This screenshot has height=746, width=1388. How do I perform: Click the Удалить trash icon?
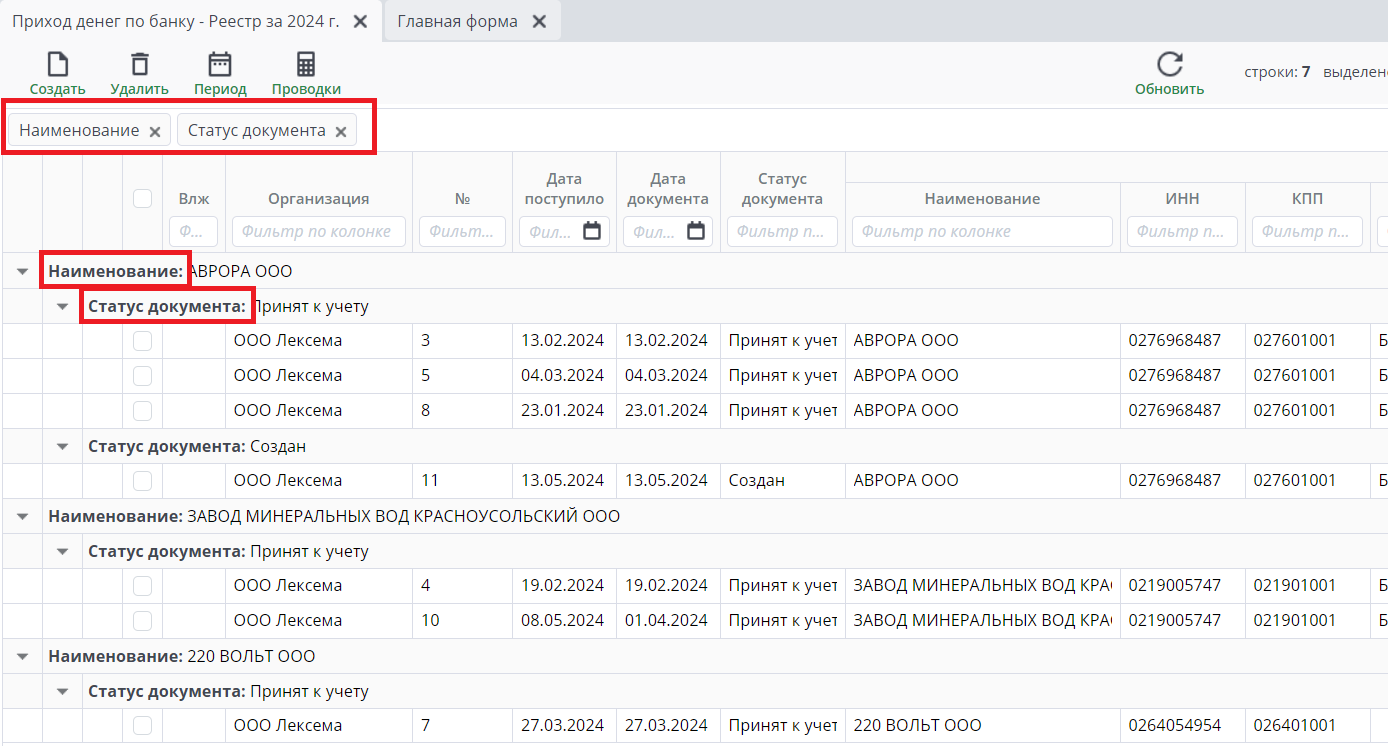[x=140, y=65]
